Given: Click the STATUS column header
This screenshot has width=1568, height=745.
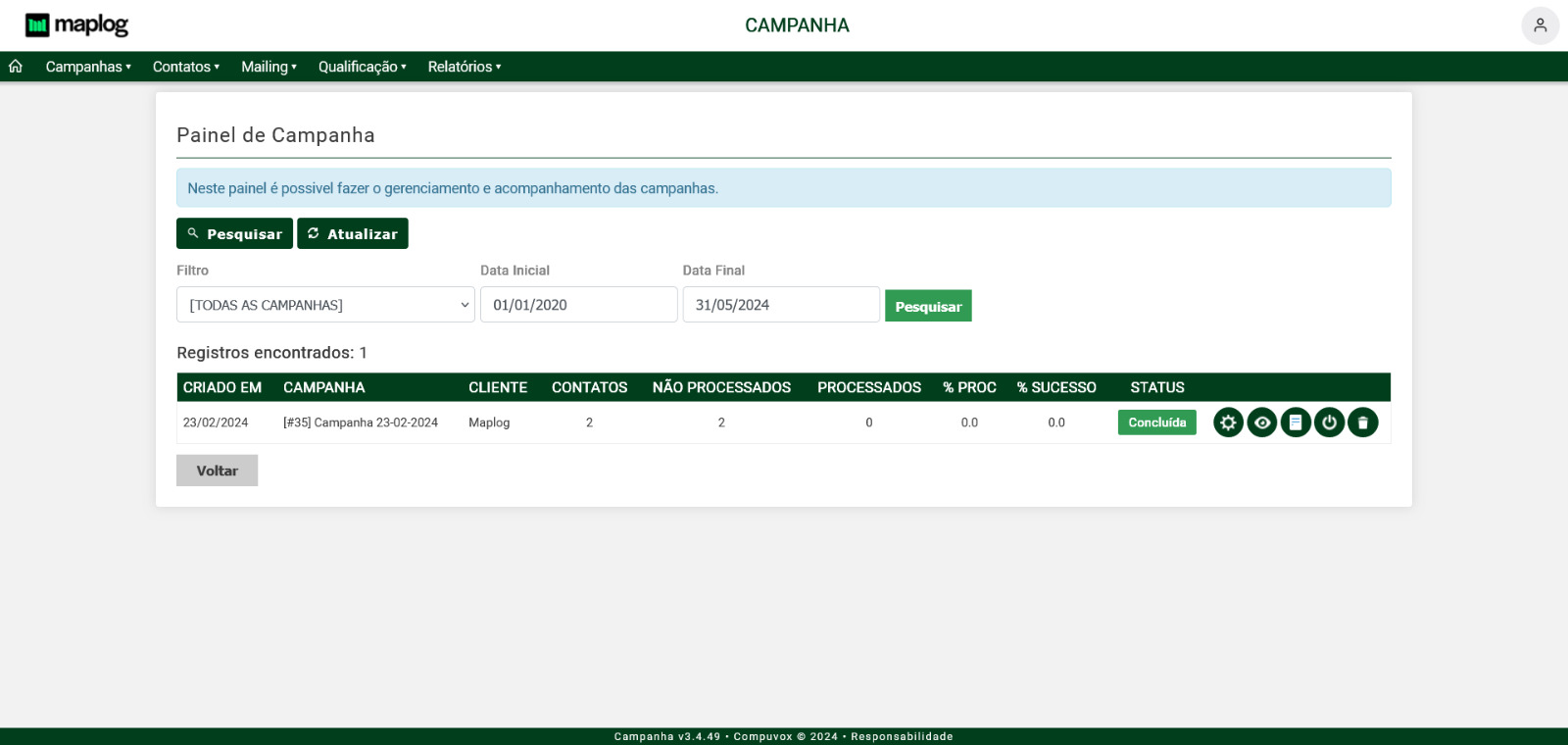Looking at the screenshot, I should [1157, 387].
